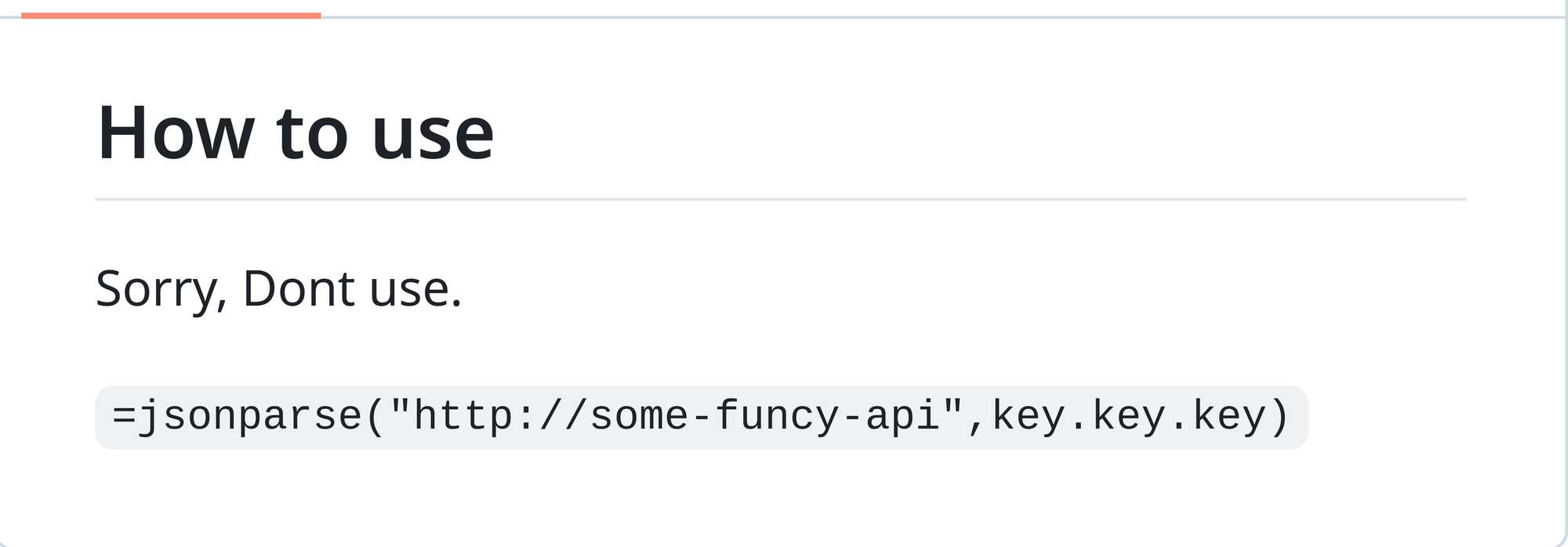
Task: Click the "jsonparse" function name
Action: tap(250, 417)
